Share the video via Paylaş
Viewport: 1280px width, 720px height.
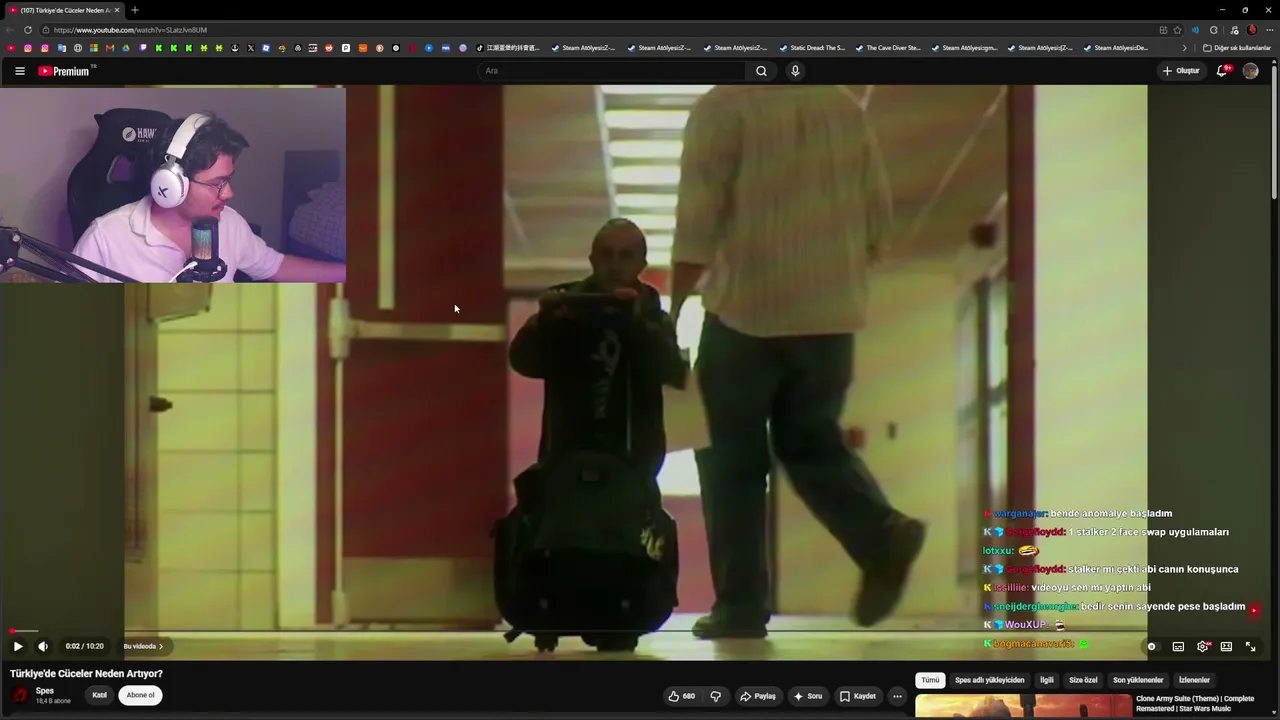point(757,696)
